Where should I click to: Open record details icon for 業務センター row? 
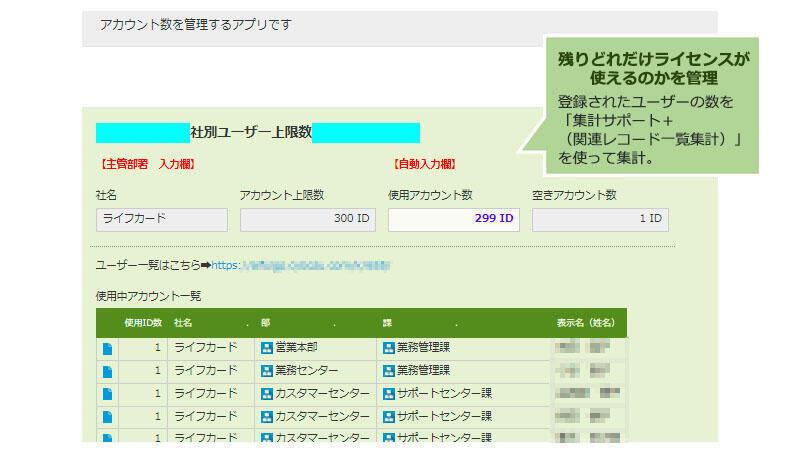107,371
